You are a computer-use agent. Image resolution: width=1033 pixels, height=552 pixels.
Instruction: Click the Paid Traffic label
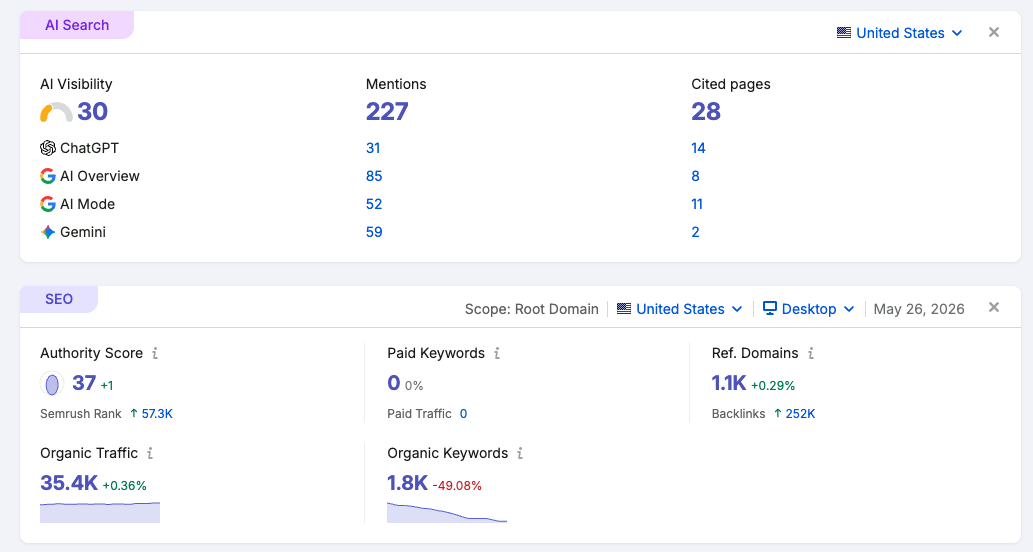tap(420, 414)
